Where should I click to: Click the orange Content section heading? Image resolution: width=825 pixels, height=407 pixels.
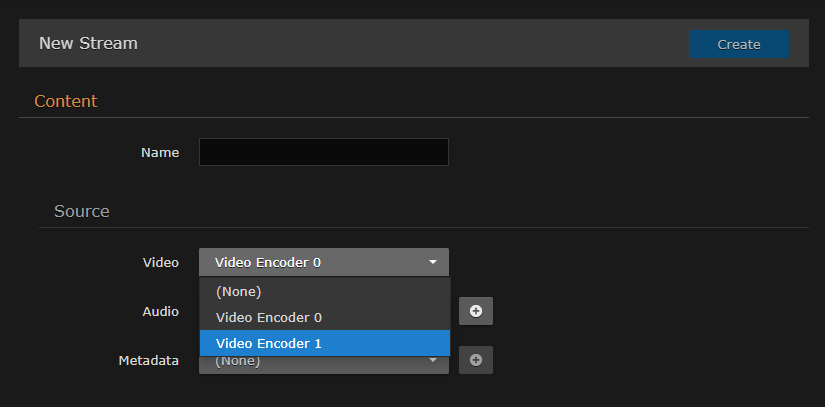pos(66,101)
